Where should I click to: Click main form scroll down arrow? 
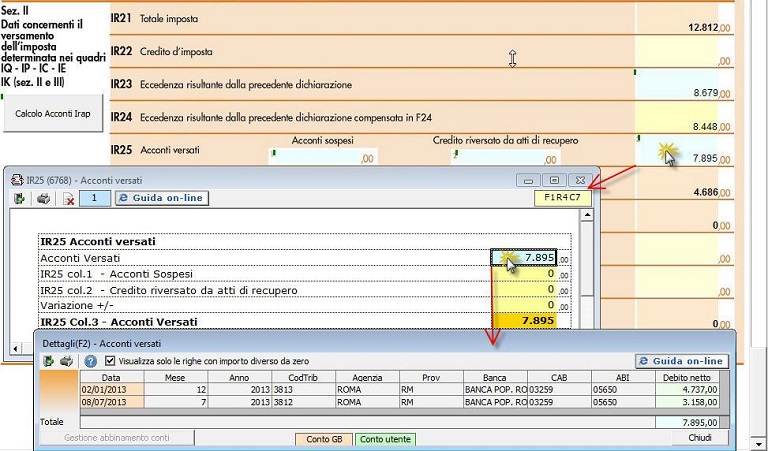click(x=759, y=443)
